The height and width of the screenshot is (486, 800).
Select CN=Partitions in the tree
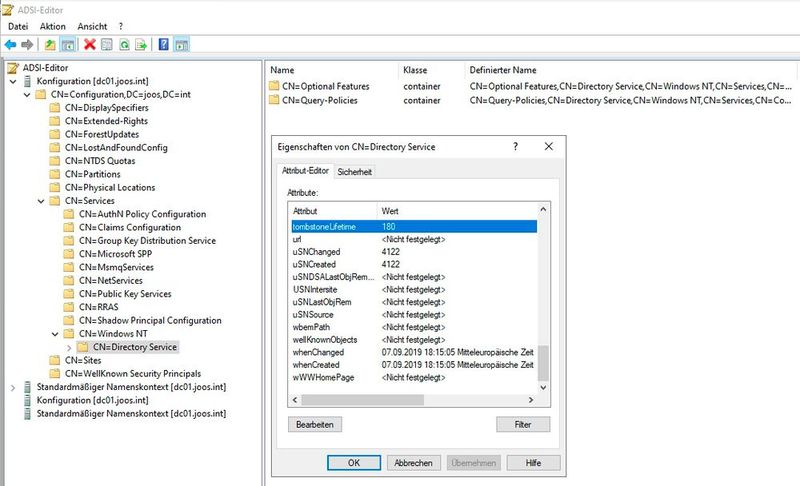click(x=92, y=174)
